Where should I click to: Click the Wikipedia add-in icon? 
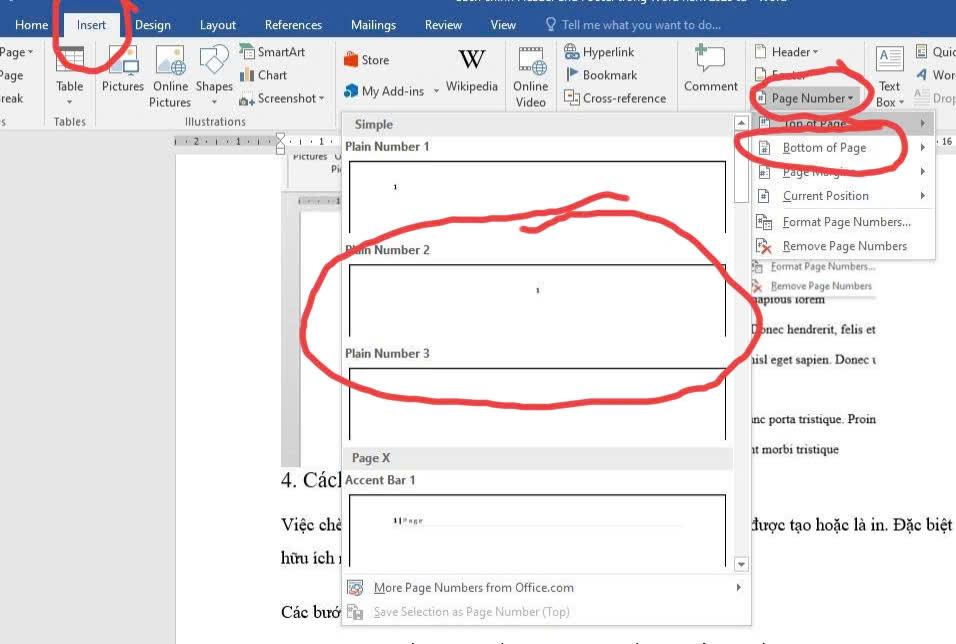coord(472,70)
